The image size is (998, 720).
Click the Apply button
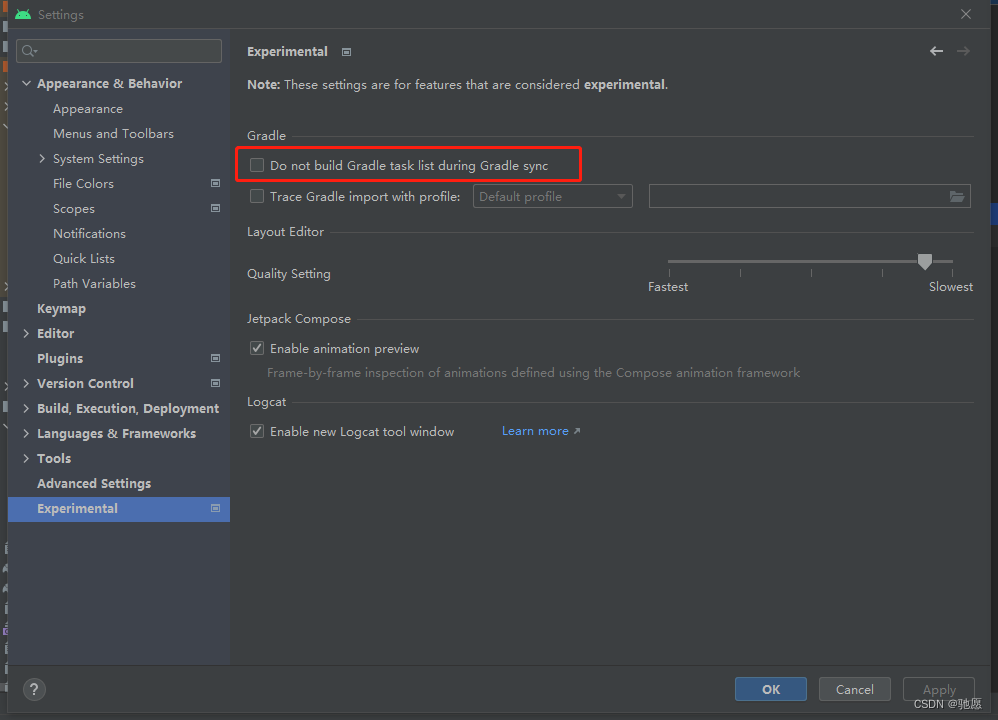tap(939, 689)
